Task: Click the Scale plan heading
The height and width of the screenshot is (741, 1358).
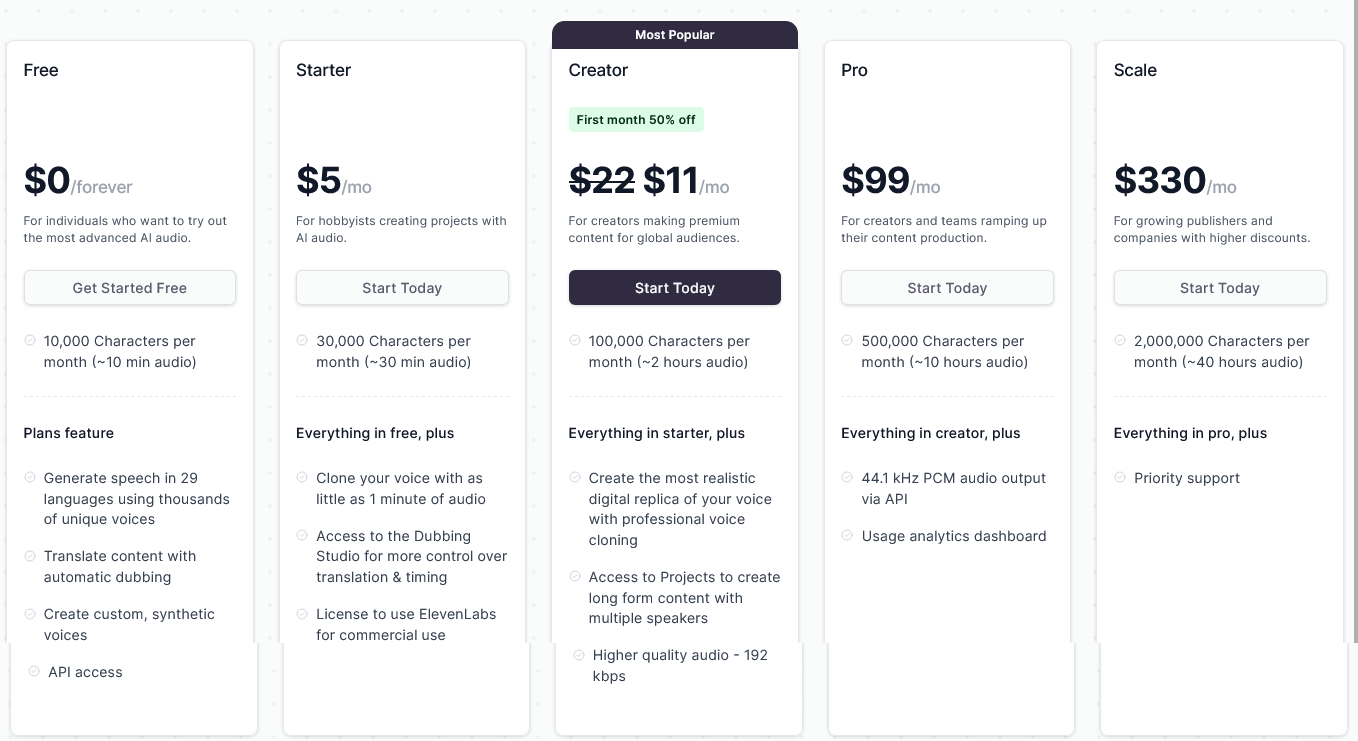Action: click(x=1135, y=70)
